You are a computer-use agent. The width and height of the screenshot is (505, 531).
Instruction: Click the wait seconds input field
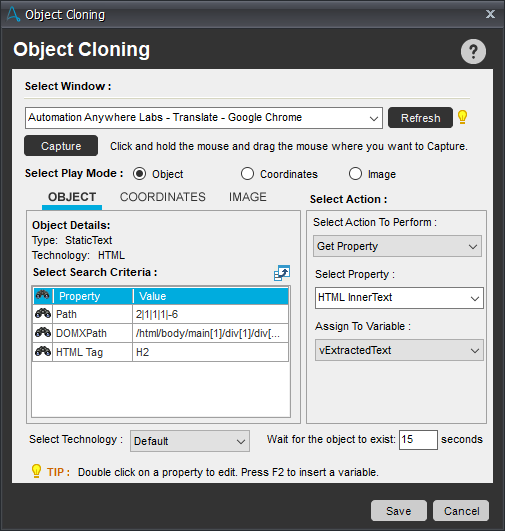click(418, 440)
